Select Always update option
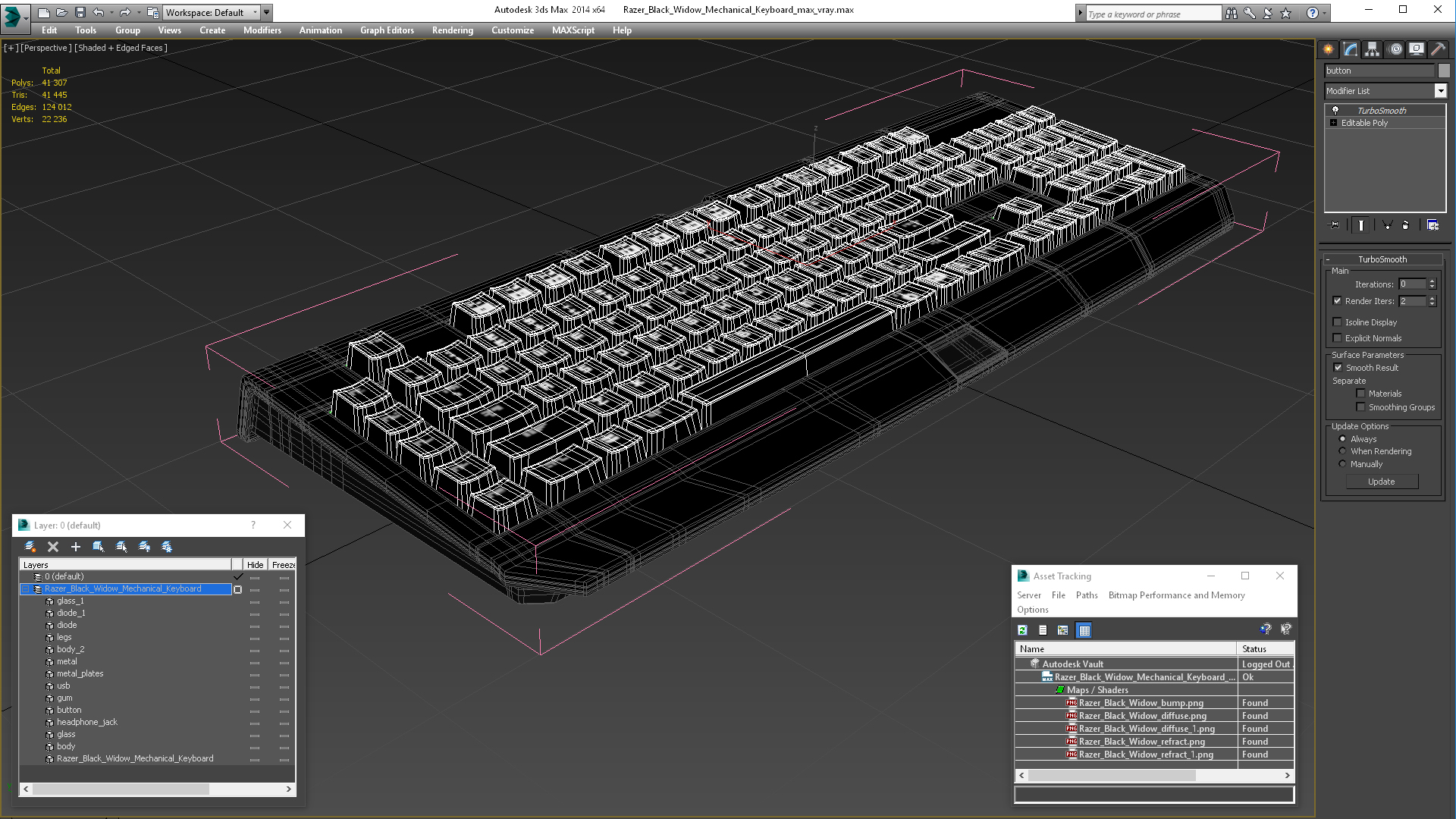Image resolution: width=1456 pixels, height=819 pixels. coord(1343,439)
